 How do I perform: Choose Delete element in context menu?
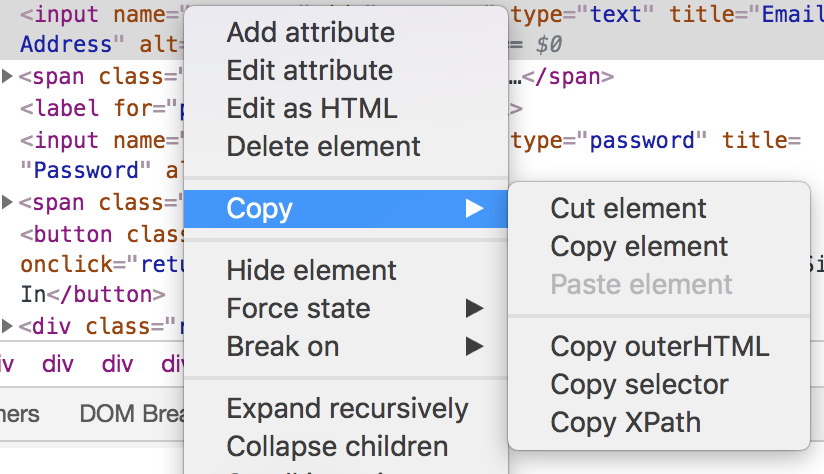(x=345, y=147)
